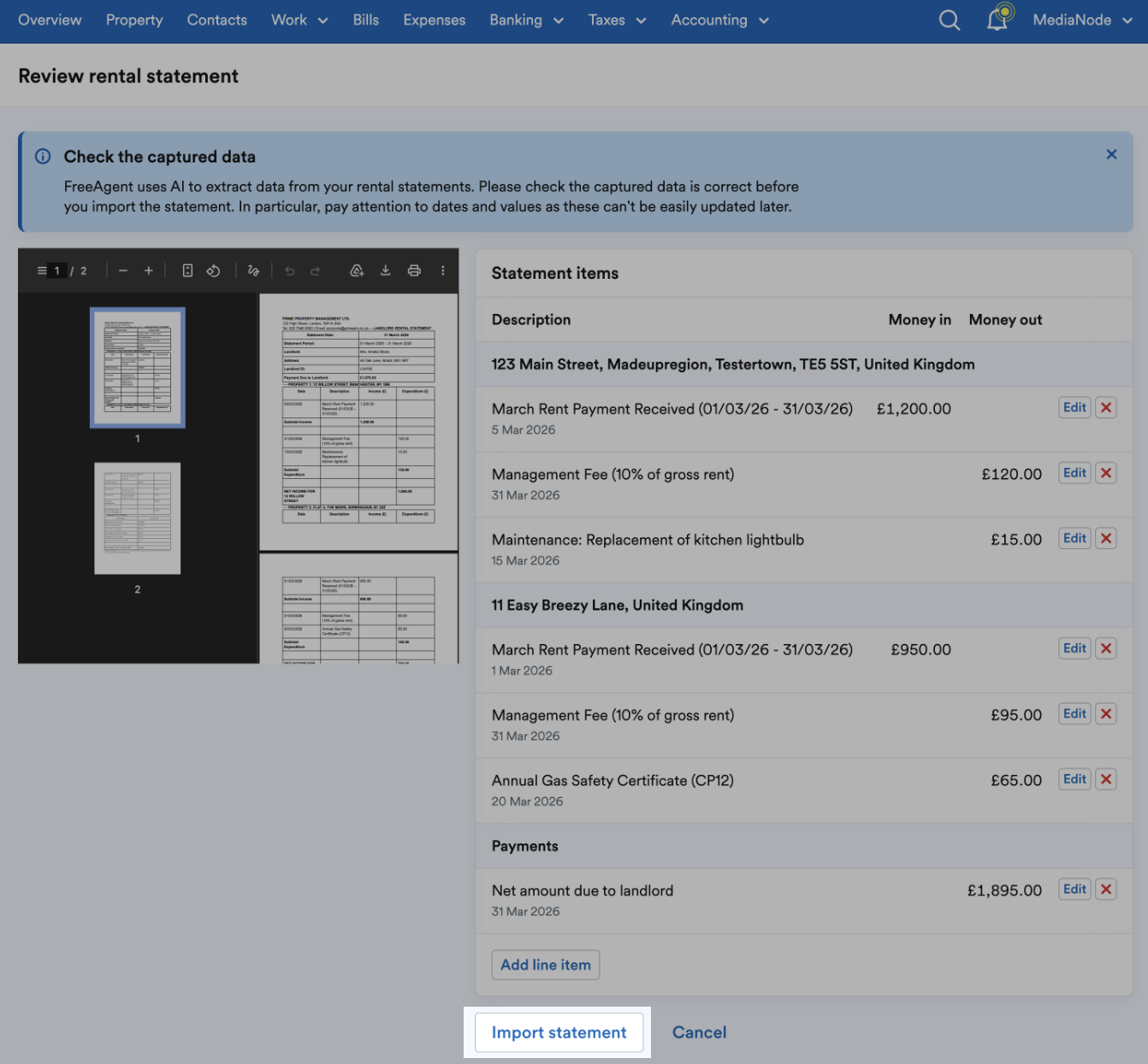Click the 'Money in' column header
Screen dimensions: 1148x1064
tap(920, 320)
